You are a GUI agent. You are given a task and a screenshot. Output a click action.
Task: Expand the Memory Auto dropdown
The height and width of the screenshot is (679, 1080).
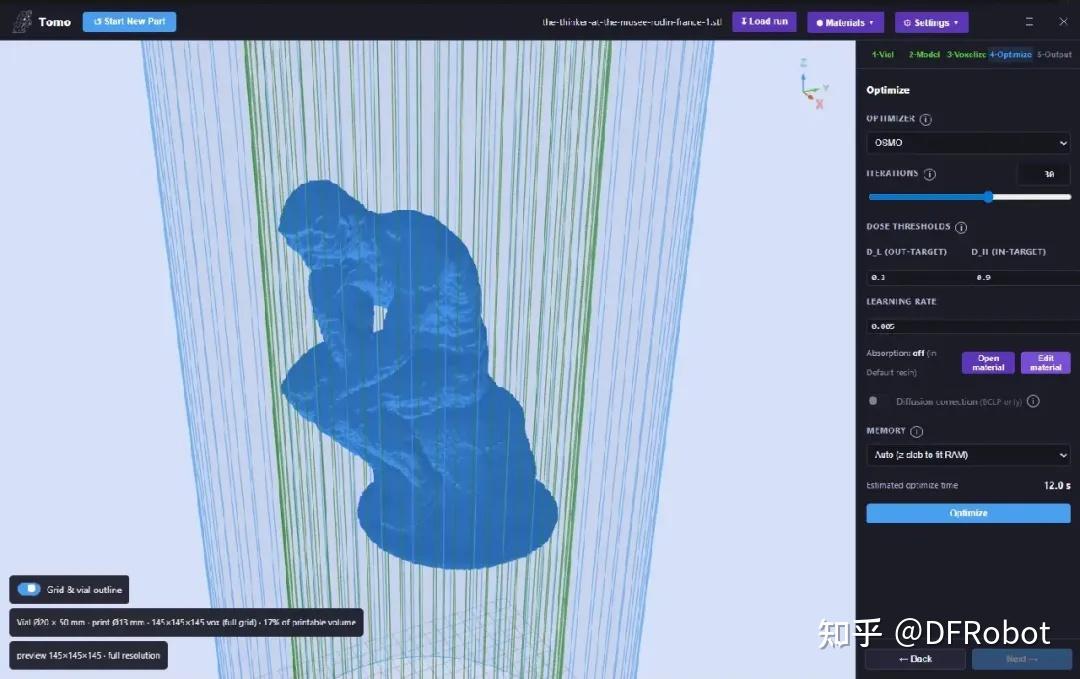tap(968, 455)
